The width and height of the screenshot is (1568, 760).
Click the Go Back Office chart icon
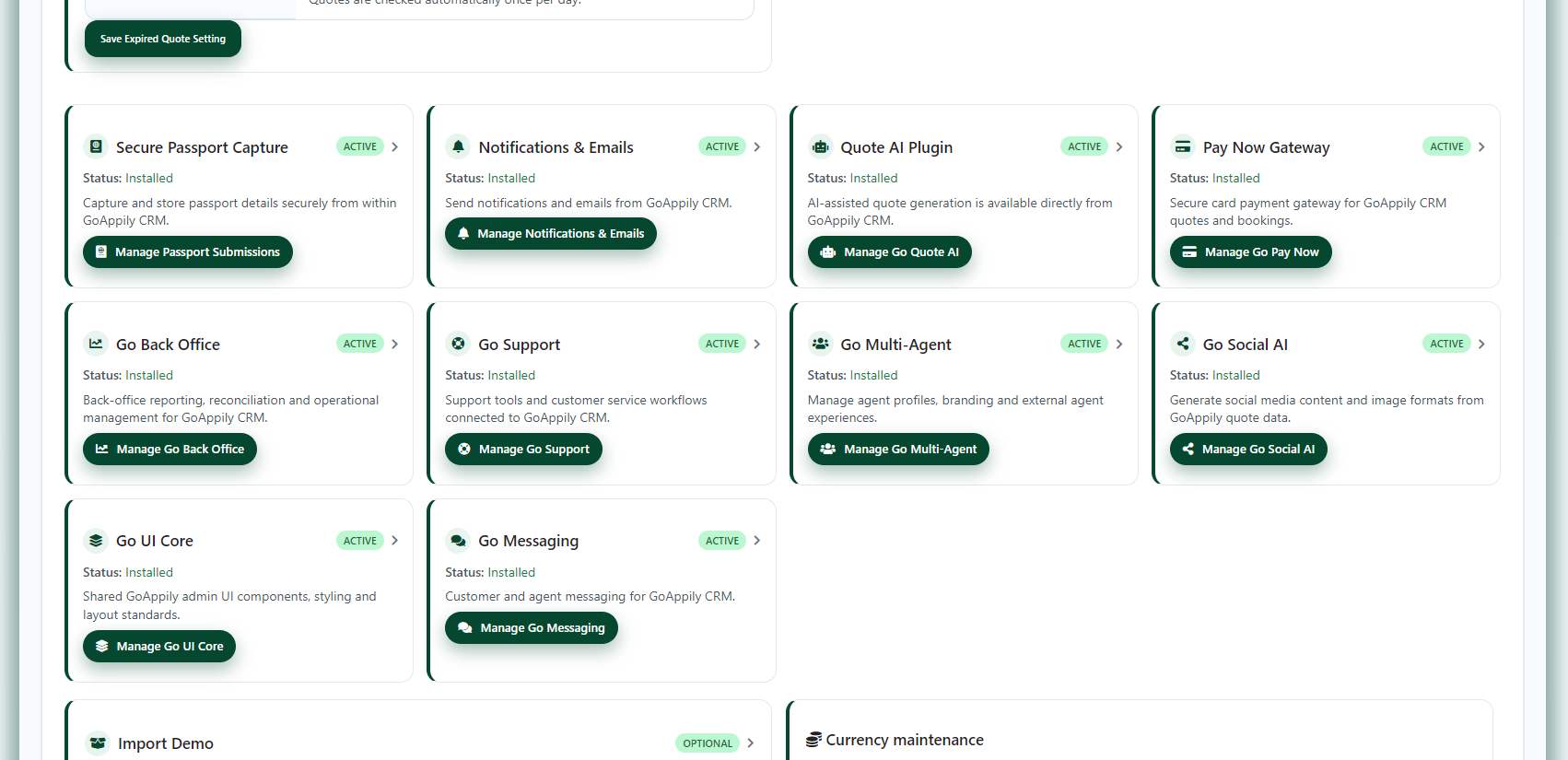(x=96, y=344)
